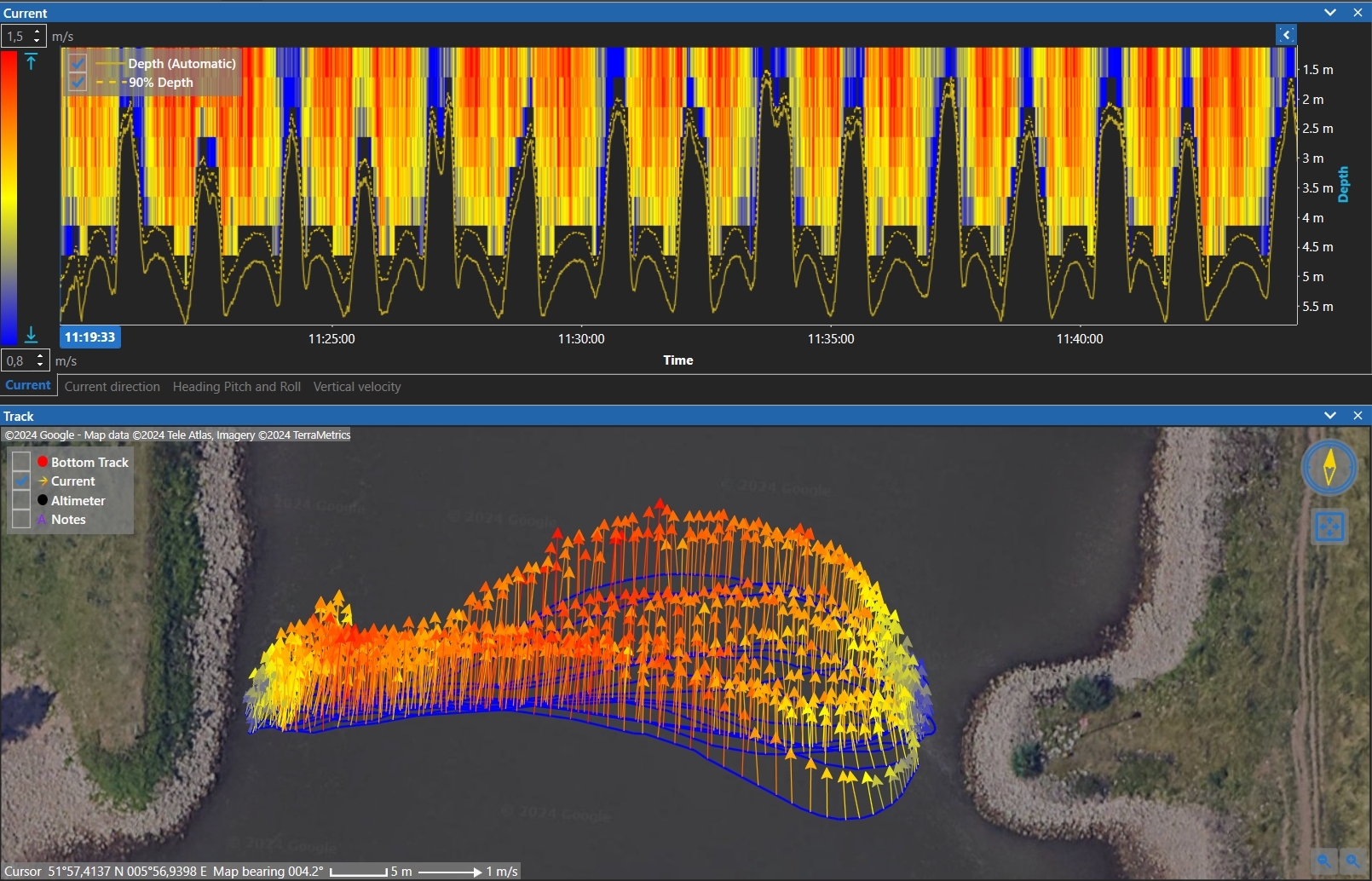Select the compass orientation control on the map
This screenshot has width=1372, height=881.
(1329, 469)
